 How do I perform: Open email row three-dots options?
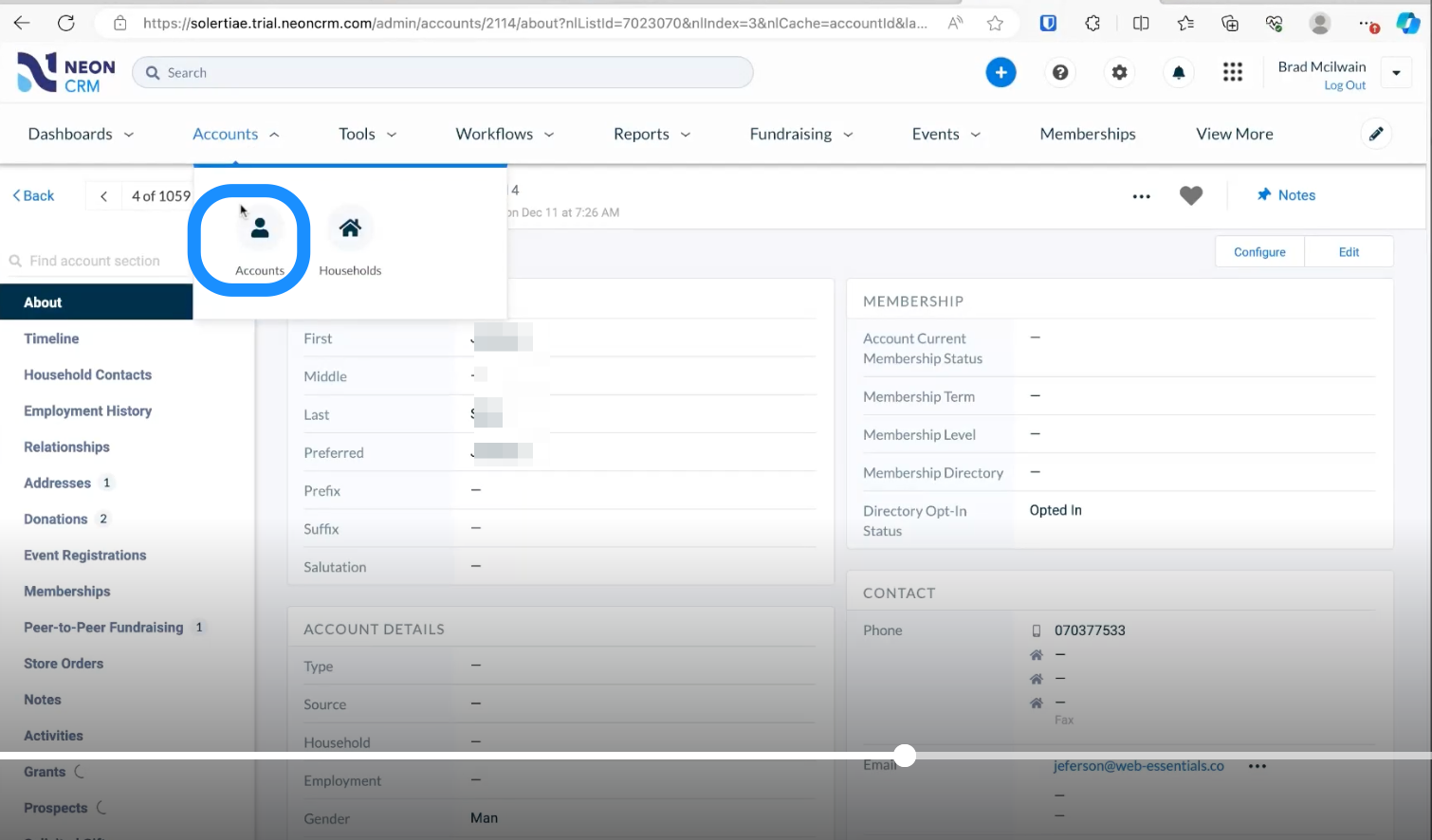1258,766
